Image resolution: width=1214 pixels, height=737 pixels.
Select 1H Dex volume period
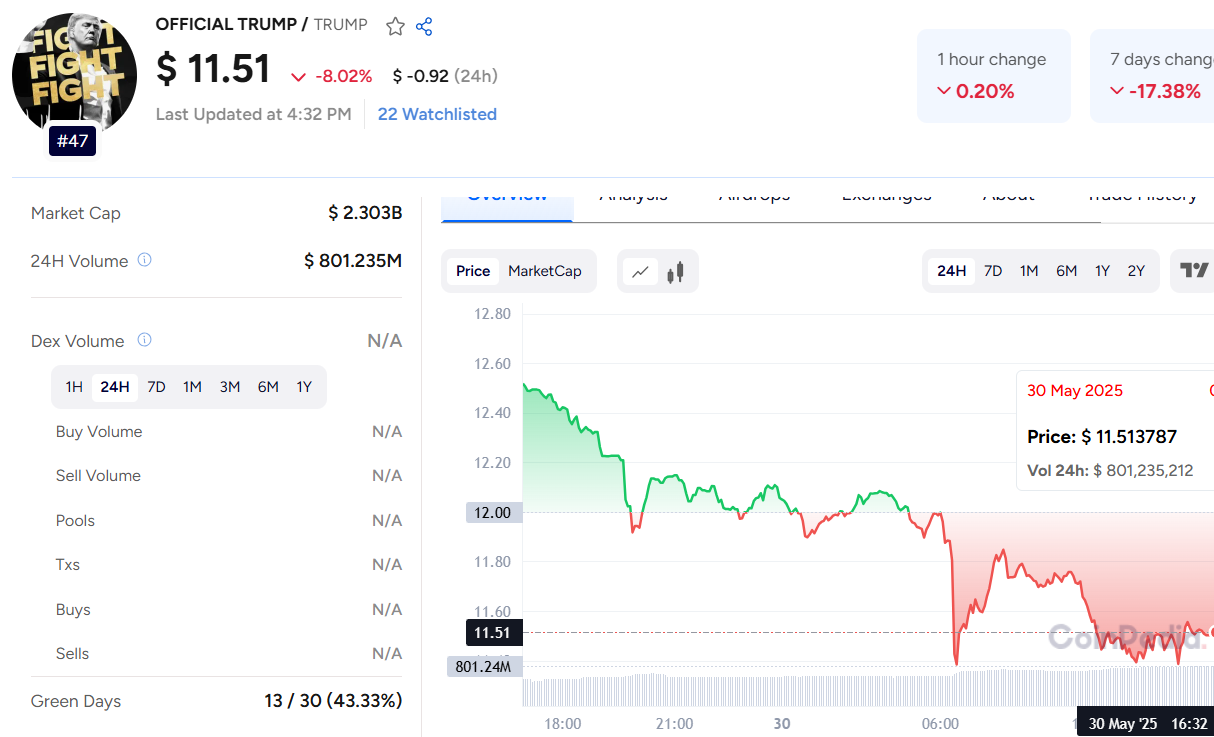[74, 387]
